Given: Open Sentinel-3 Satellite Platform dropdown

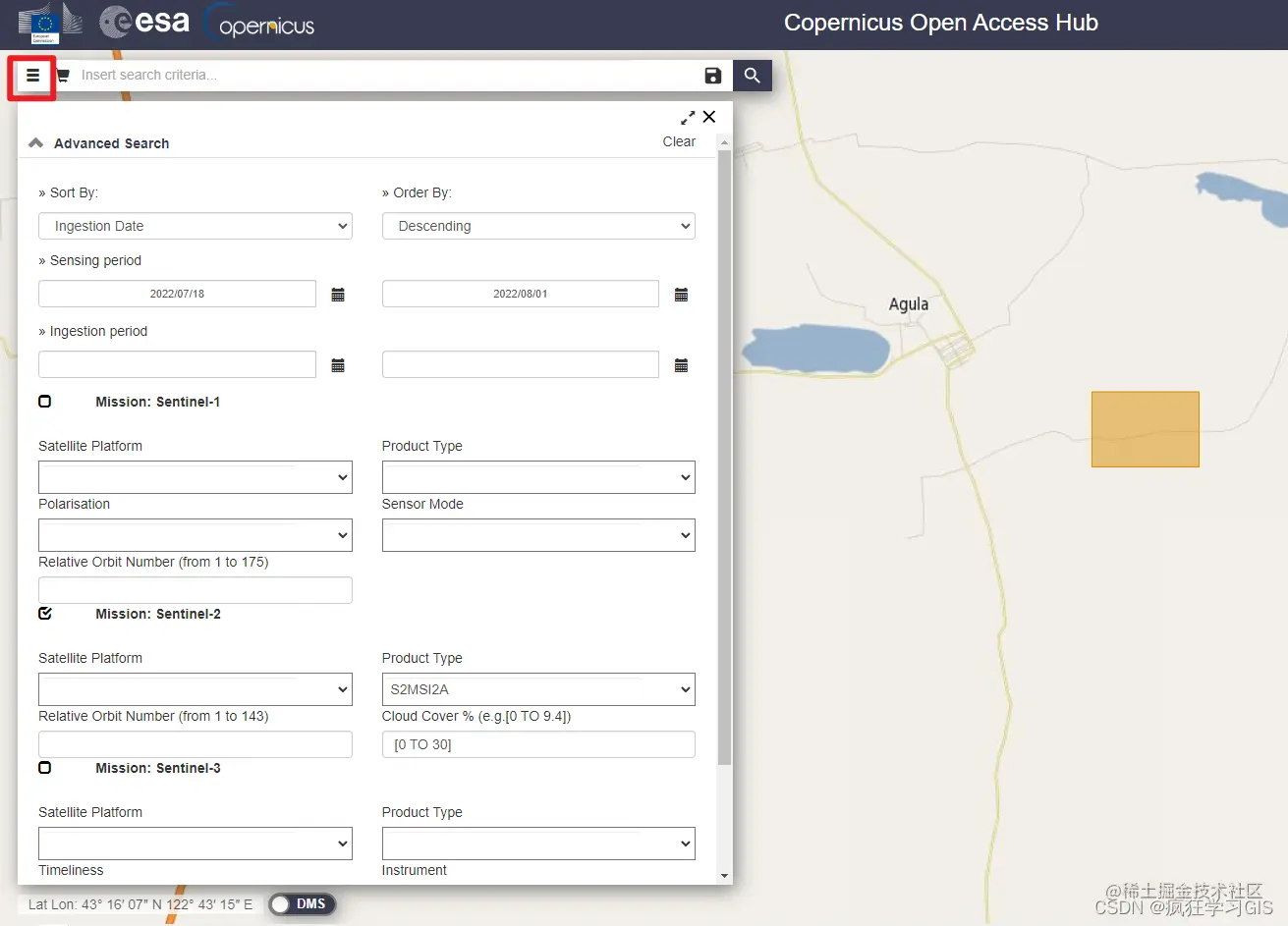Looking at the screenshot, I should click(x=196, y=844).
